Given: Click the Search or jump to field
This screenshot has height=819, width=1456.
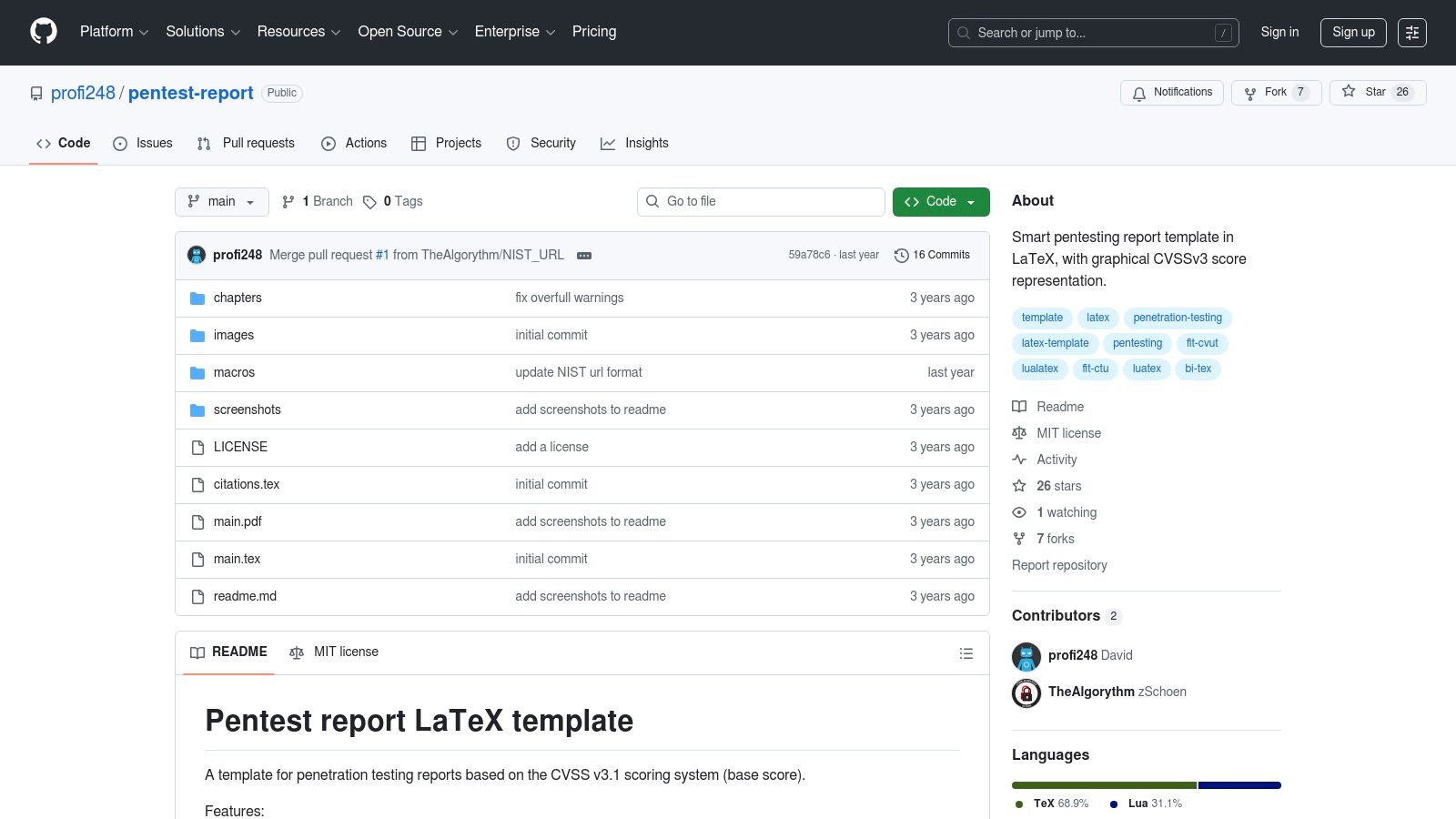Looking at the screenshot, I should (x=1093, y=33).
